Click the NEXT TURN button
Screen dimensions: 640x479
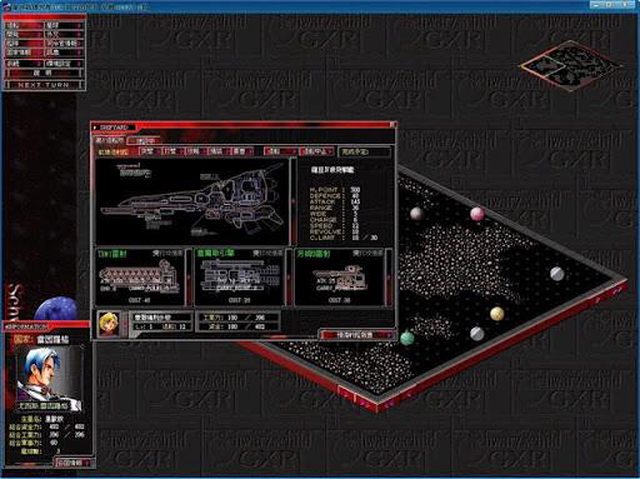(x=42, y=86)
